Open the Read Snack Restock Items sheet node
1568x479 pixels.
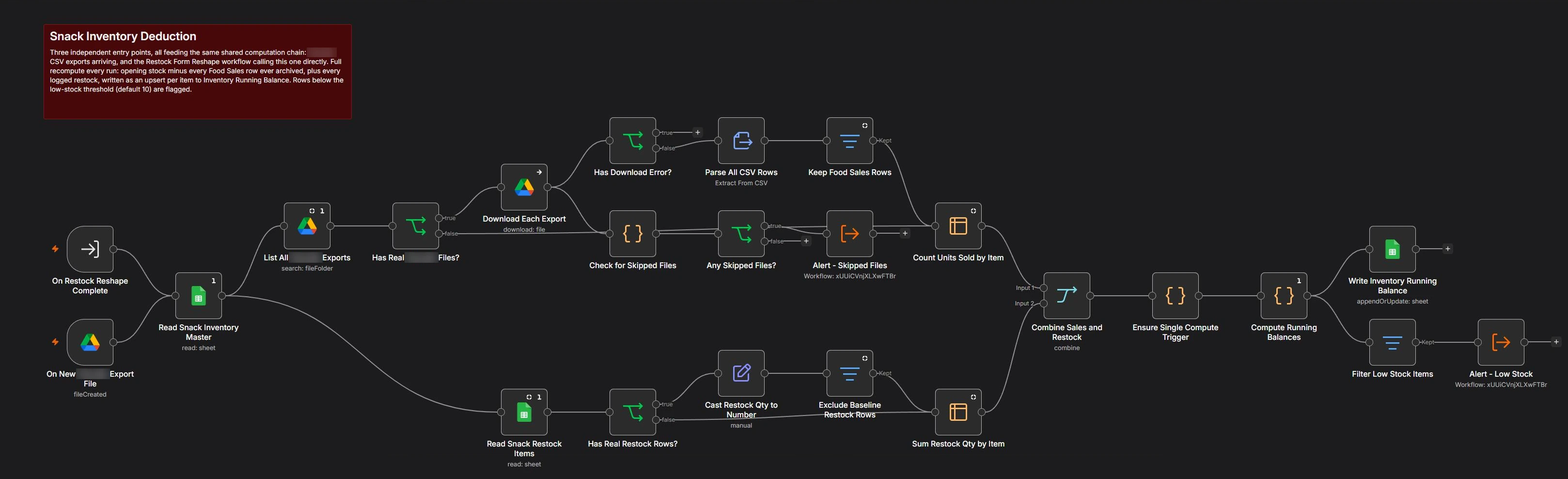pyautogui.click(x=524, y=412)
